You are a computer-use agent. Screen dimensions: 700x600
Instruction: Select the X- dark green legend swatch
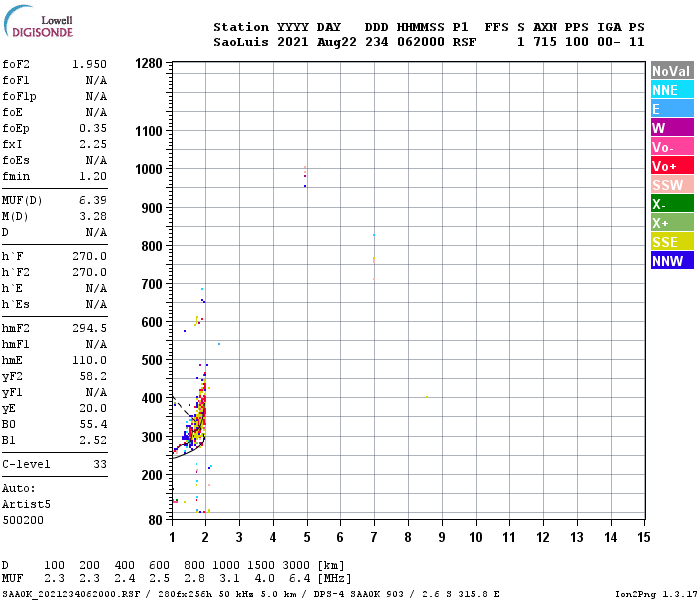(x=672, y=204)
